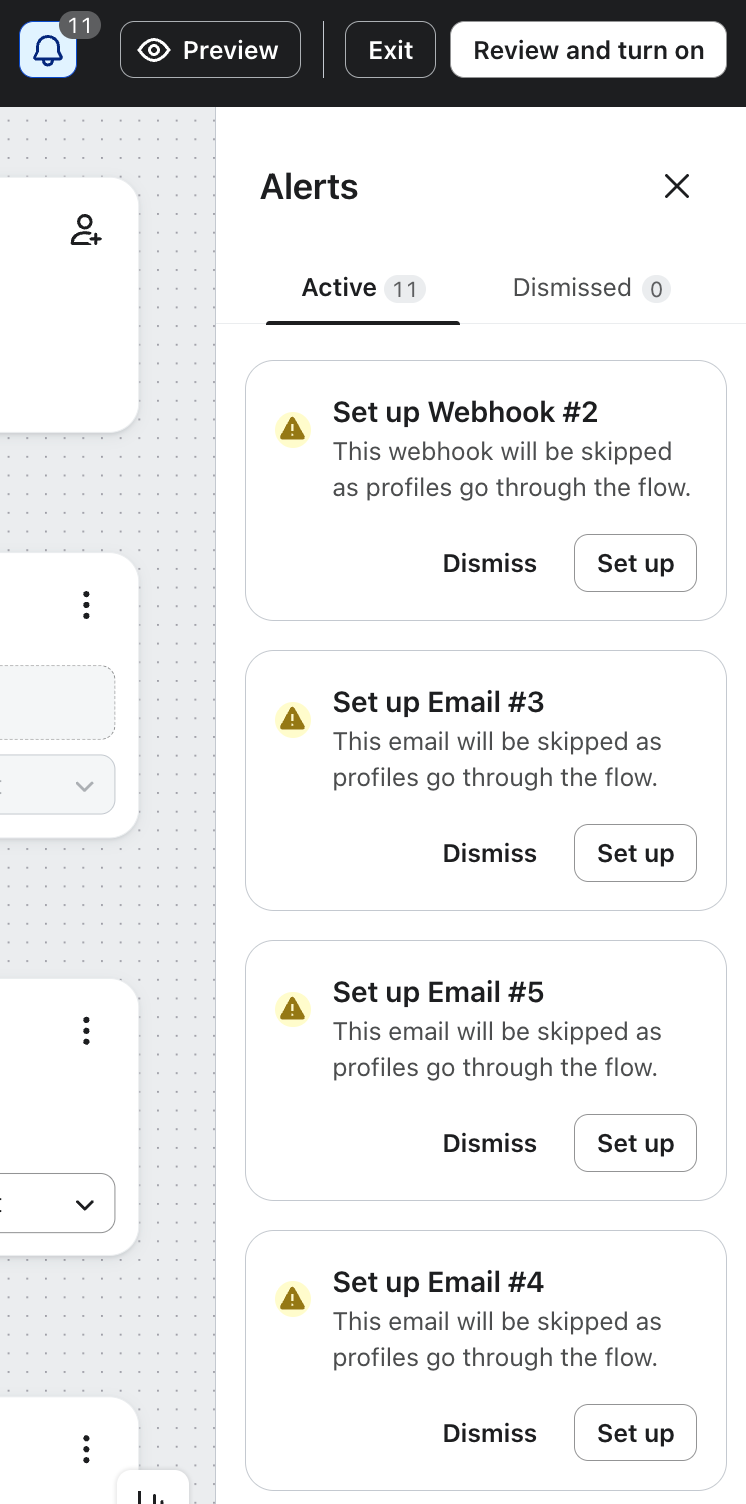Click Review and turn on button
This screenshot has width=746, height=1504.
tap(589, 50)
